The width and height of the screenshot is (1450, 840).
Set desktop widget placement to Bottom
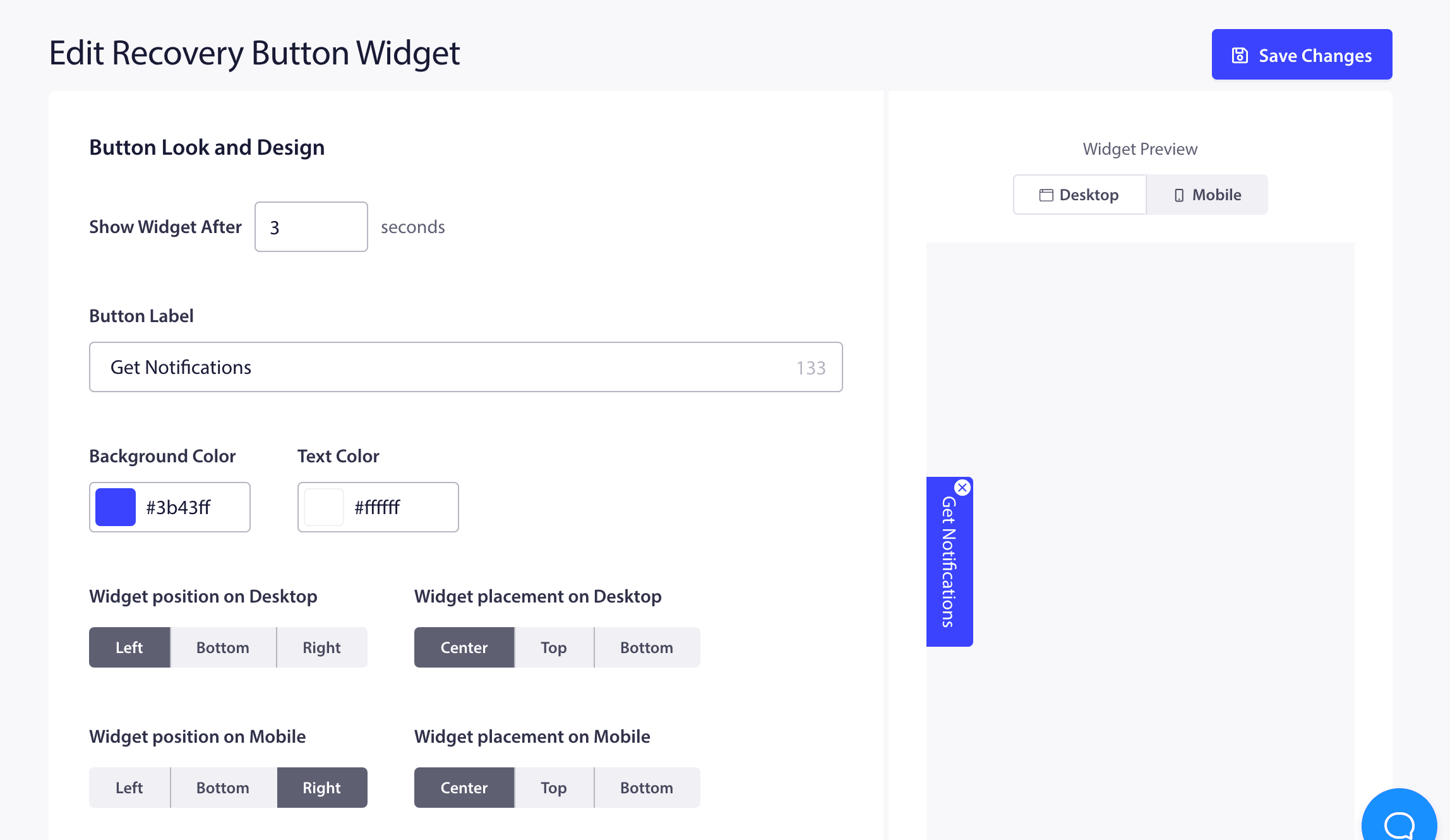coord(647,647)
